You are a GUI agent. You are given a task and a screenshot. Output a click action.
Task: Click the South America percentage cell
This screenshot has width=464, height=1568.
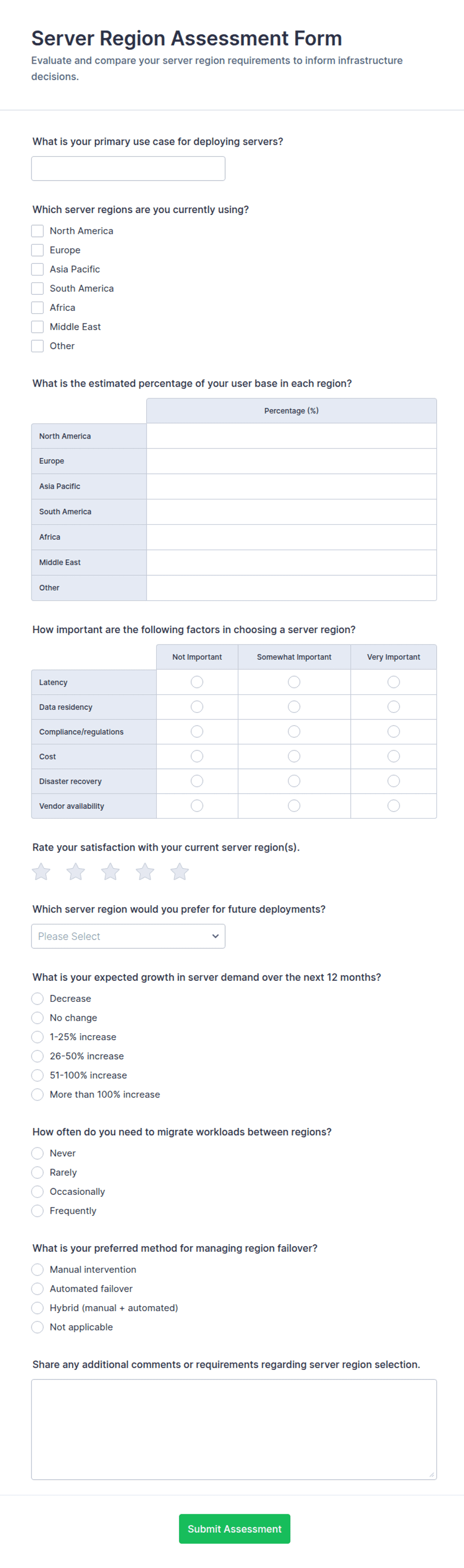point(292,512)
